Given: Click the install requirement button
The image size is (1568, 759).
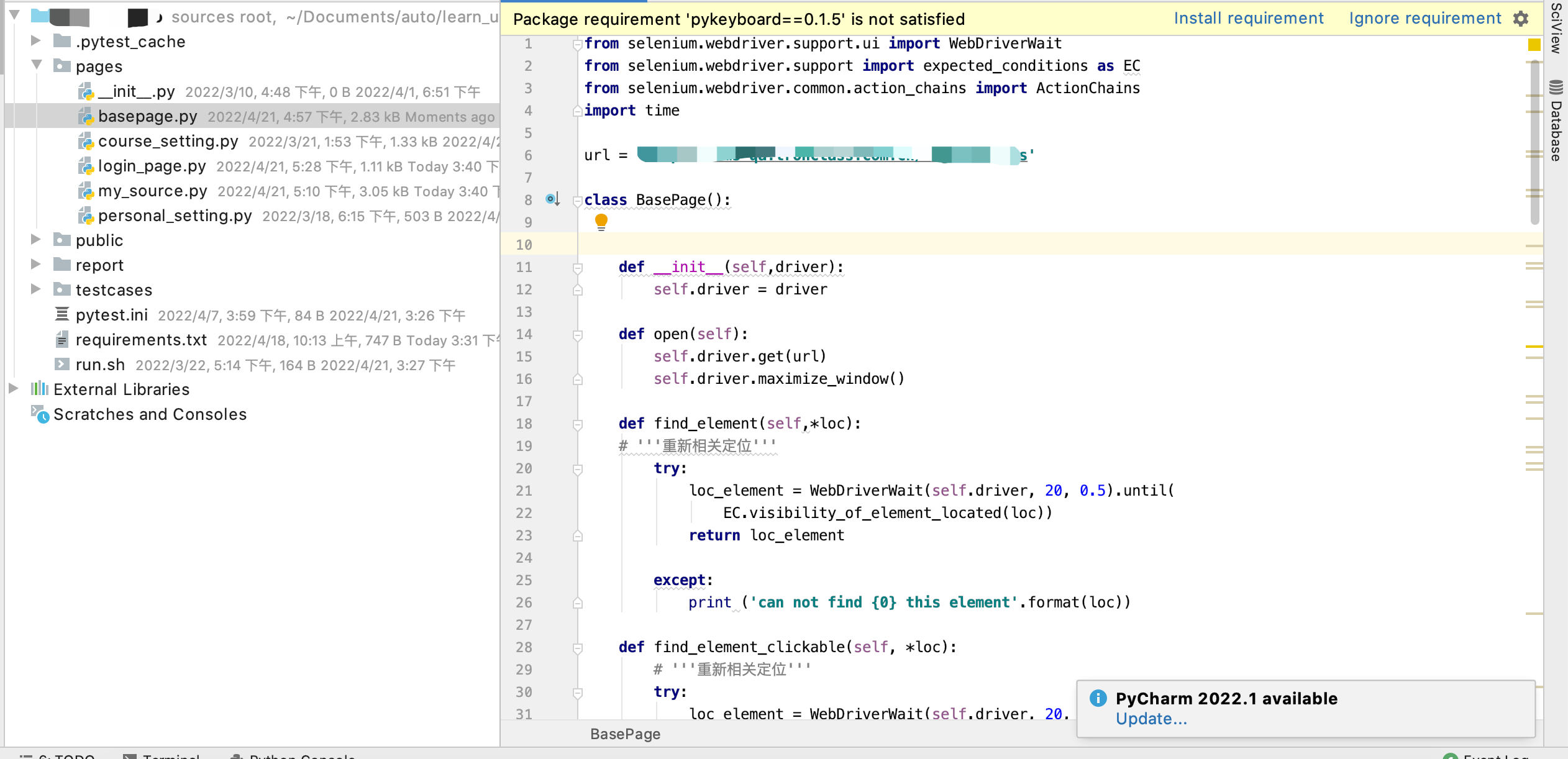Looking at the screenshot, I should point(1246,19).
